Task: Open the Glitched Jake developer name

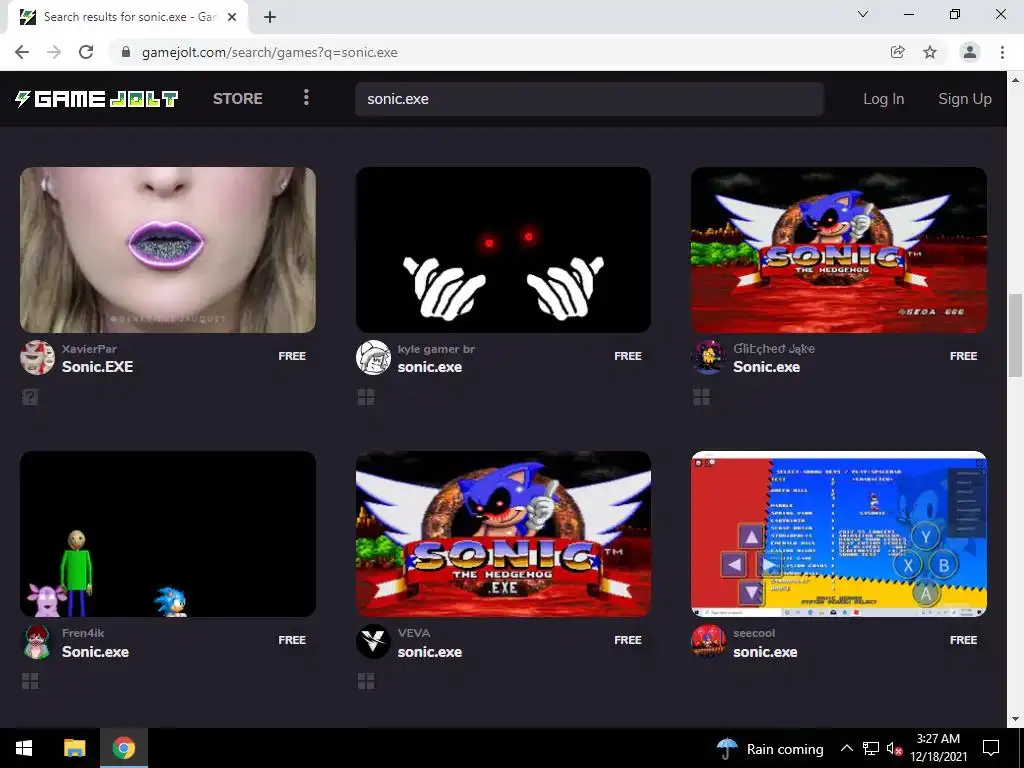Action: (x=774, y=349)
